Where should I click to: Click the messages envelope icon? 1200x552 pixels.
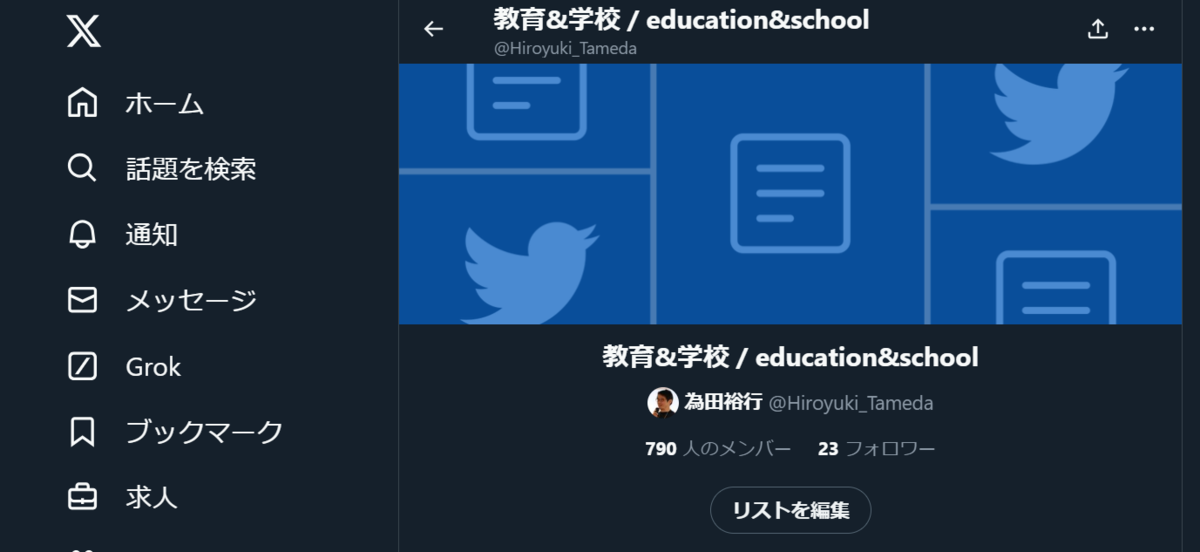(x=82, y=300)
